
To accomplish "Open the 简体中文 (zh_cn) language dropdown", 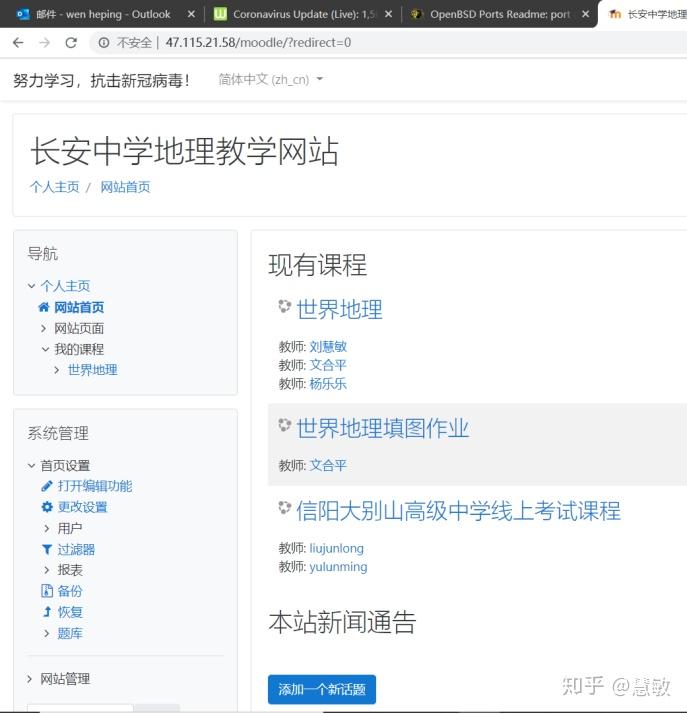I will point(270,79).
